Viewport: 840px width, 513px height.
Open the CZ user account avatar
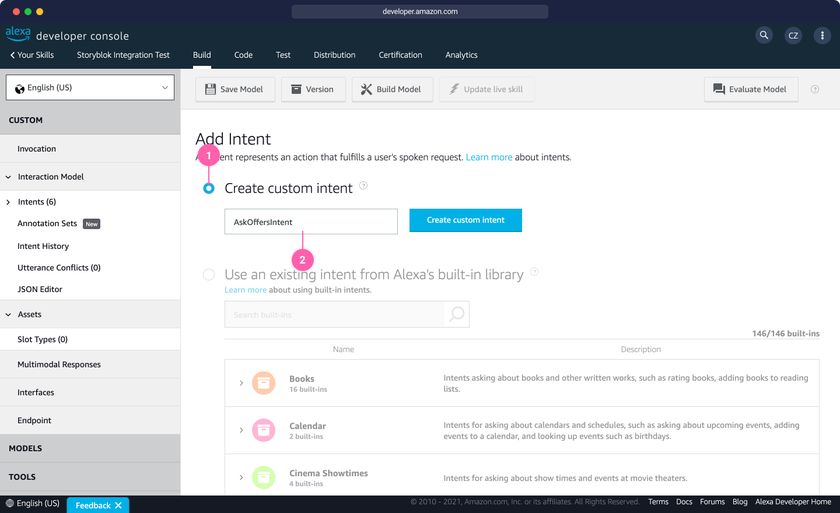[793, 35]
